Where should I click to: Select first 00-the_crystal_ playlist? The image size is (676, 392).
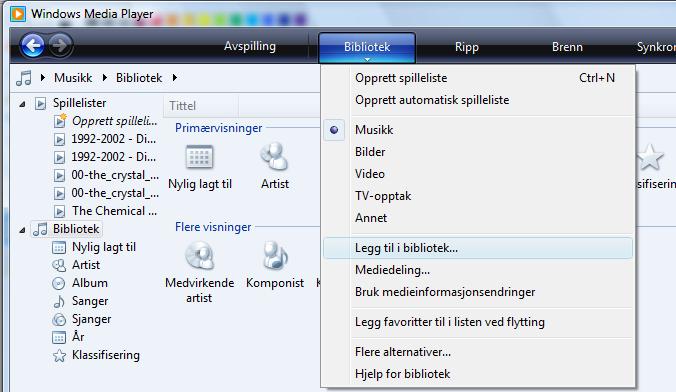pyautogui.click(x=115, y=175)
